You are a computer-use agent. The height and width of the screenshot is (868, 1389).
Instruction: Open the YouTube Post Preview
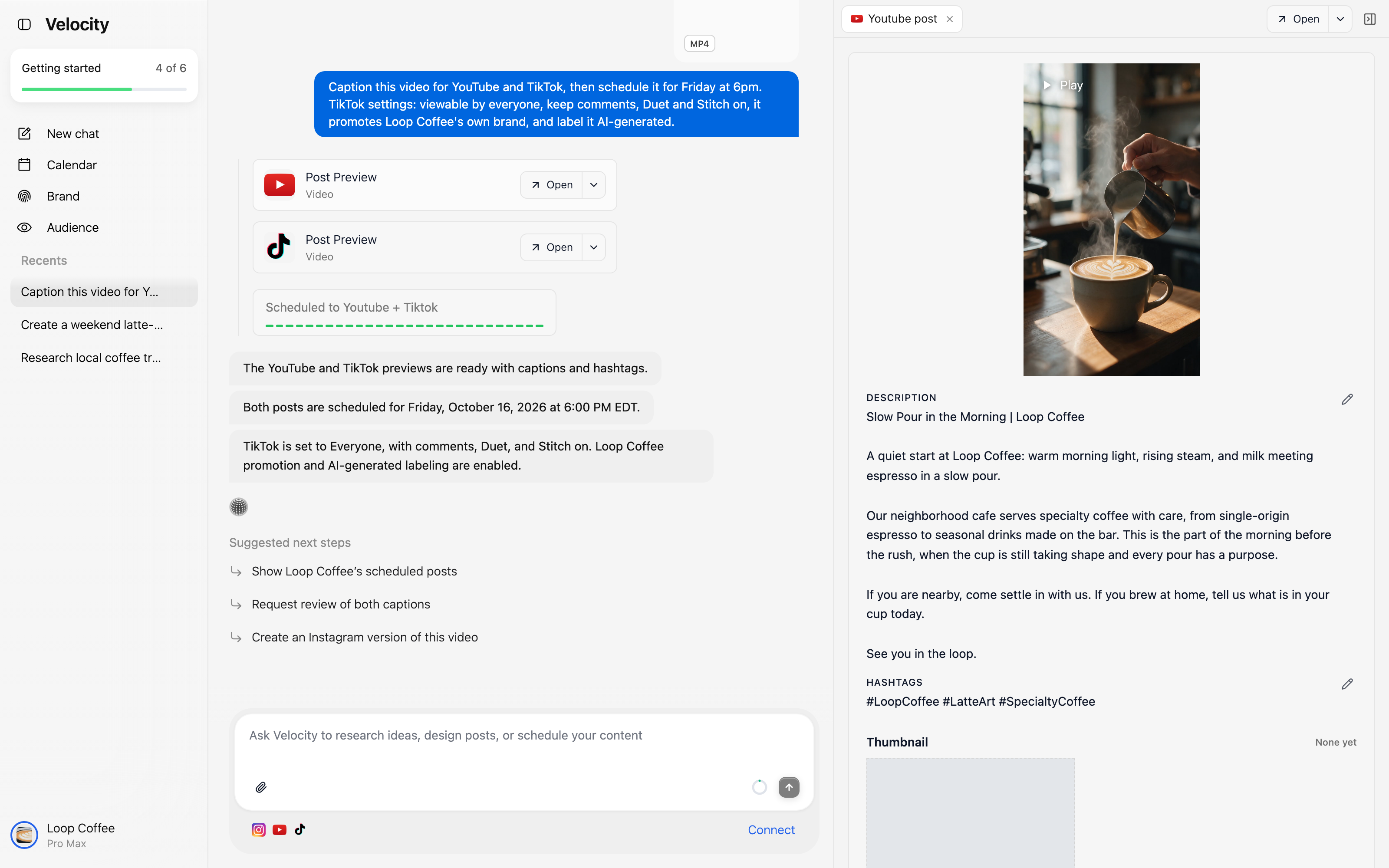(551, 185)
